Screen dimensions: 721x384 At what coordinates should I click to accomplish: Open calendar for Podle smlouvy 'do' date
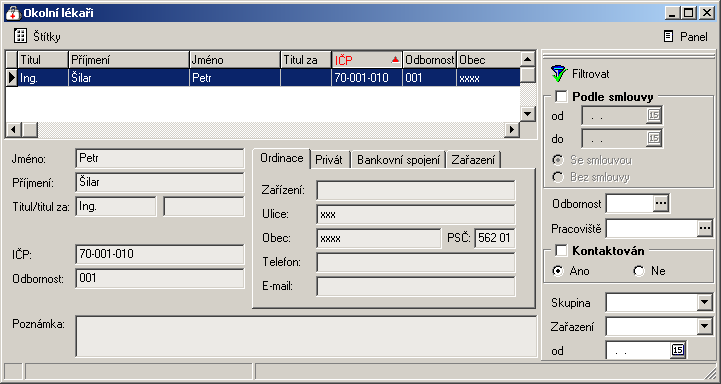pyautogui.click(x=653, y=138)
